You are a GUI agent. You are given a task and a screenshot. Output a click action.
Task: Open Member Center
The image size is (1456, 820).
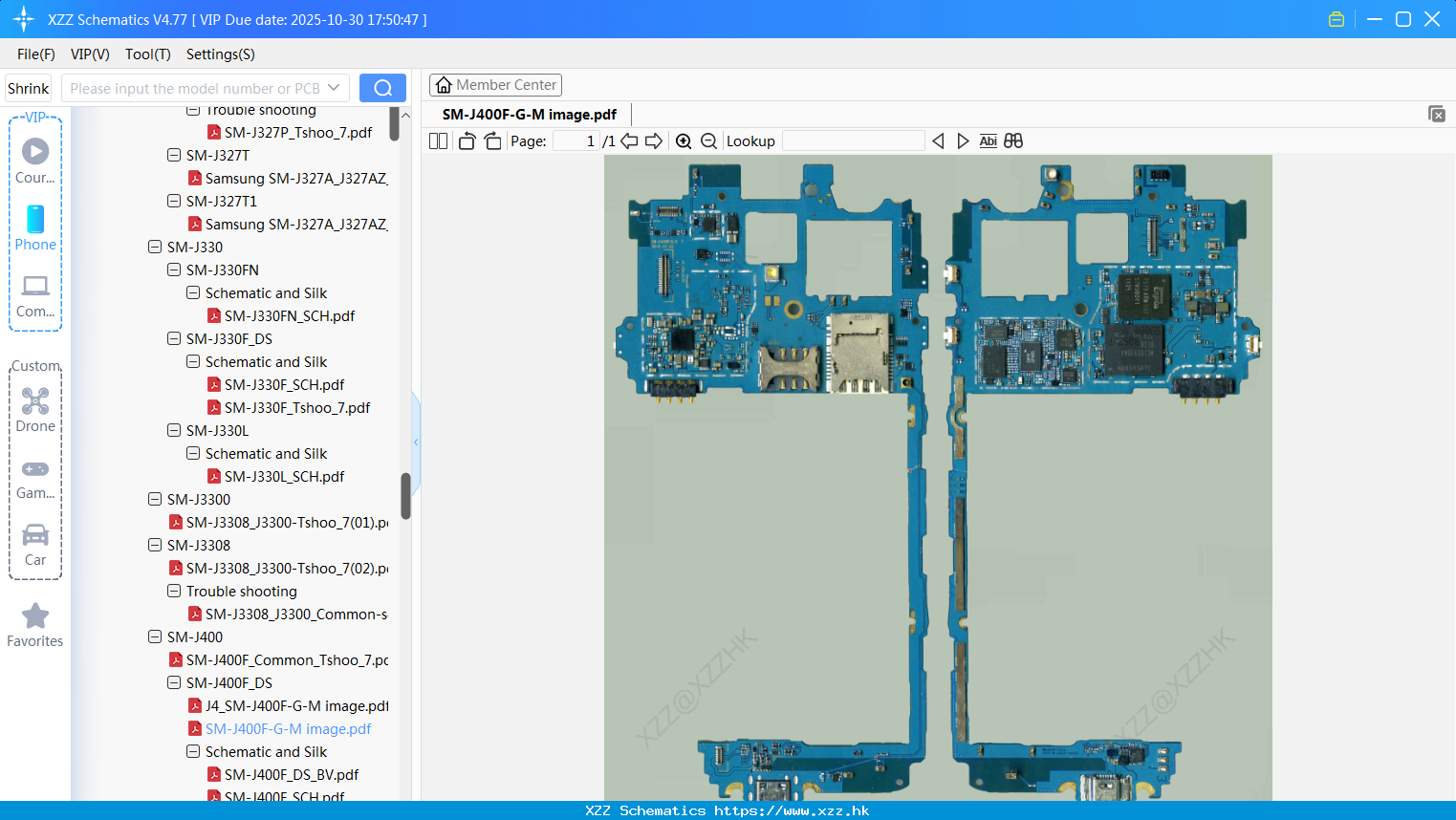pyautogui.click(x=495, y=85)
